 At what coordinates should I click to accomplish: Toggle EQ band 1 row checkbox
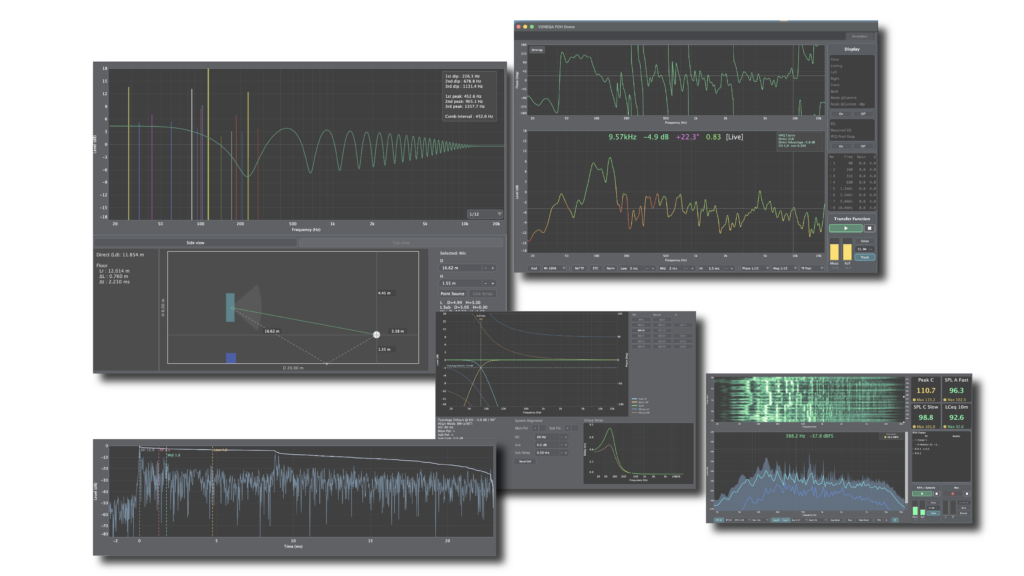830,163
